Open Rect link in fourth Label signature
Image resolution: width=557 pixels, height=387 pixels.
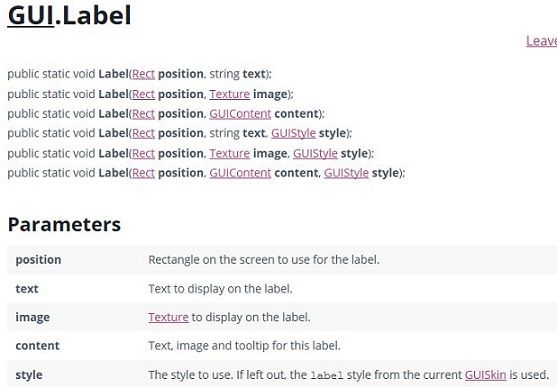[x=144, y=133]
